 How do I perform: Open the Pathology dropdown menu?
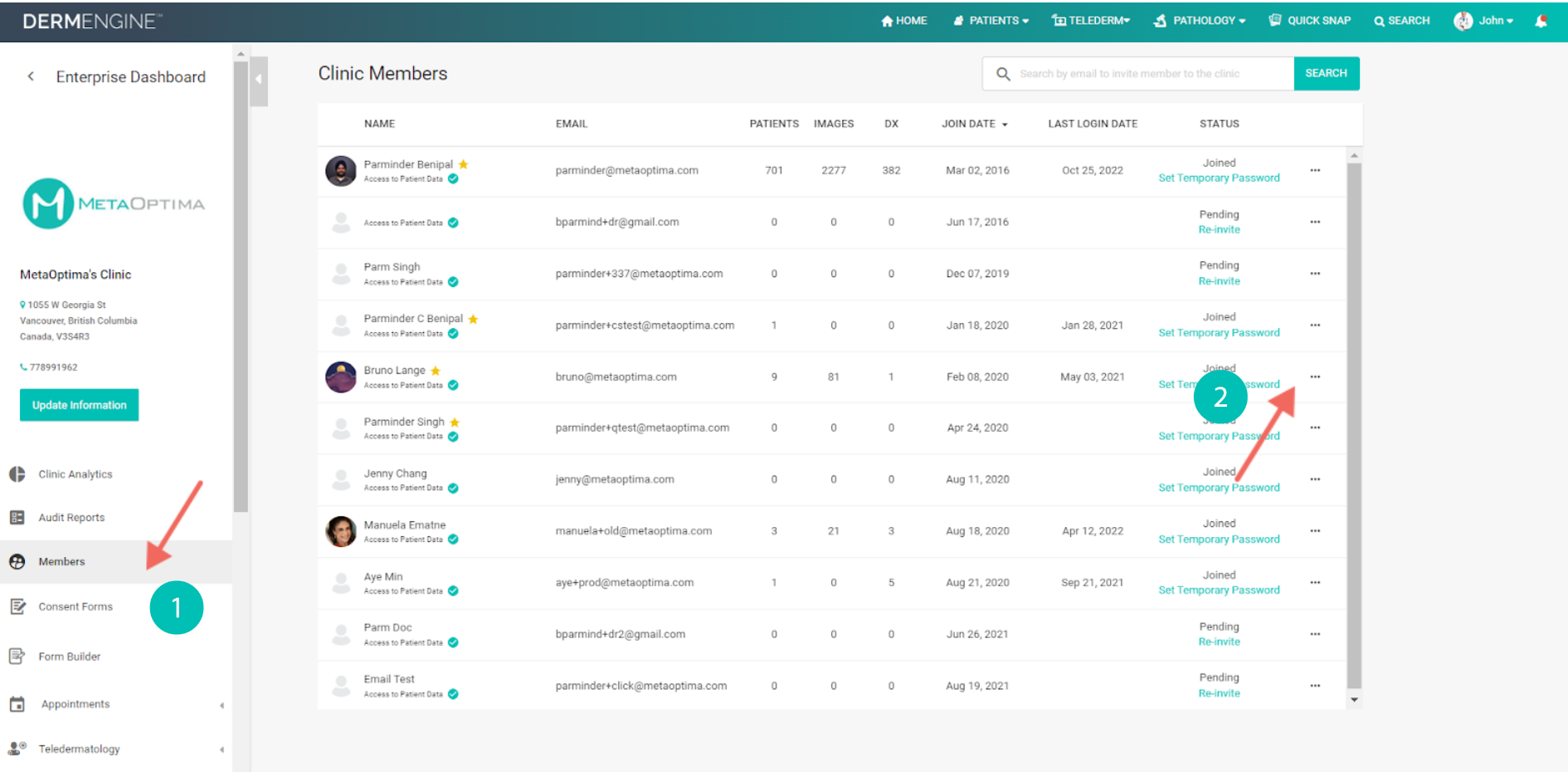click(x=1200, y=21)
